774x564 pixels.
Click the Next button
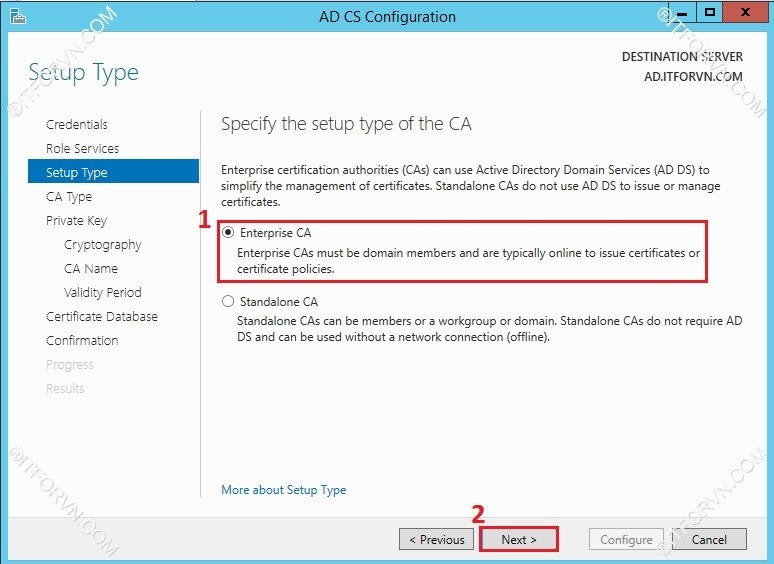coord(519,540)
